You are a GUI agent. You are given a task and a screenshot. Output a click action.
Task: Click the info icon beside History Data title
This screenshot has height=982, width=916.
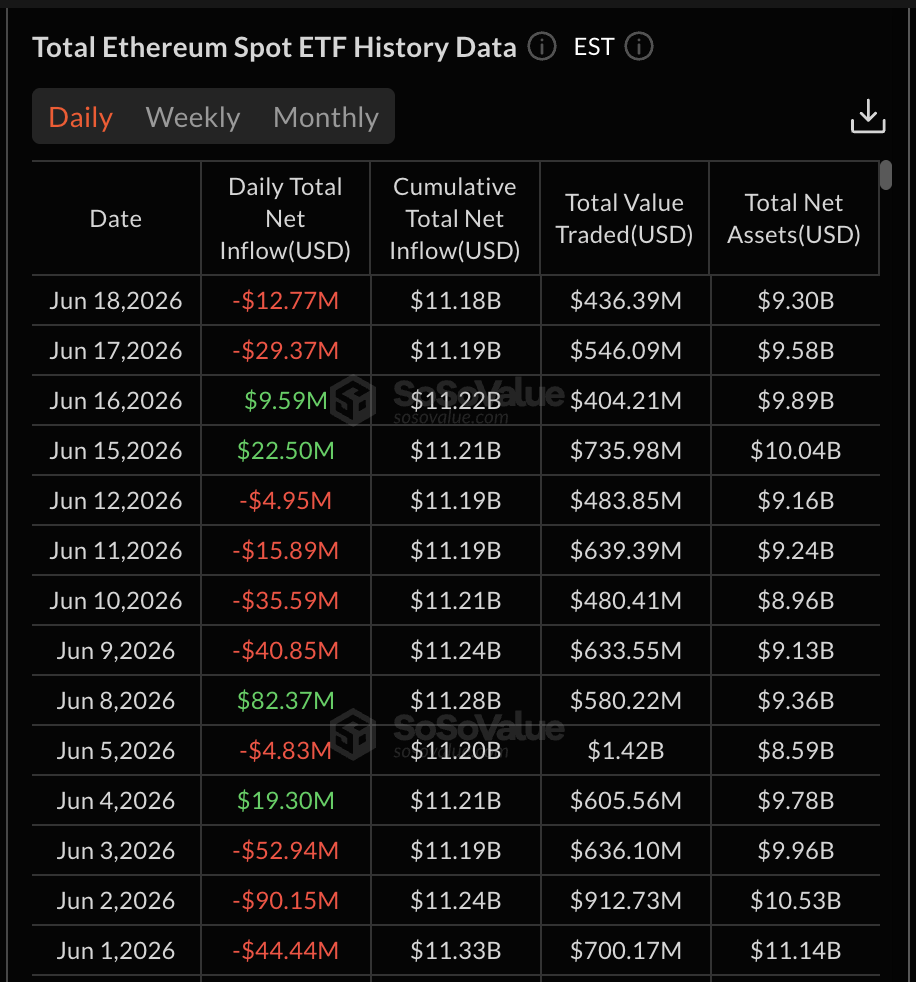[x=542, y=47]
